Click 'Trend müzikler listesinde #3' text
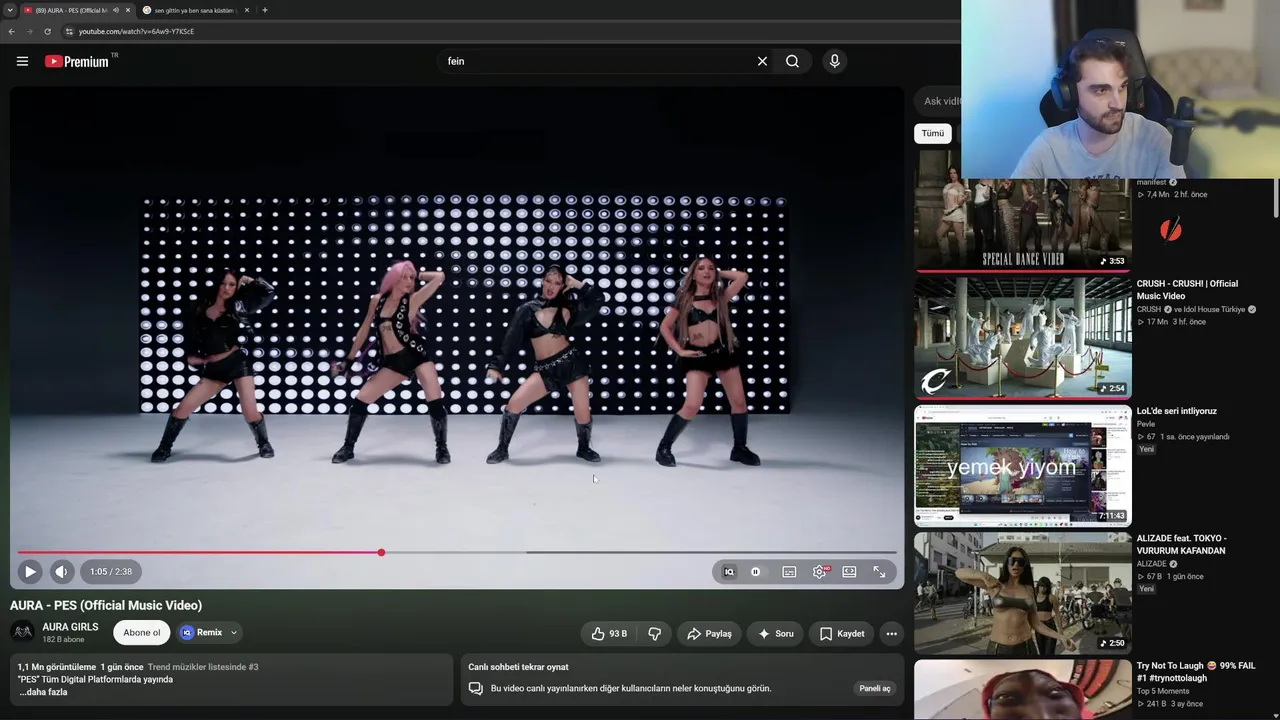The width and height of the screenshot is (1280, 720). coord(203,667)
